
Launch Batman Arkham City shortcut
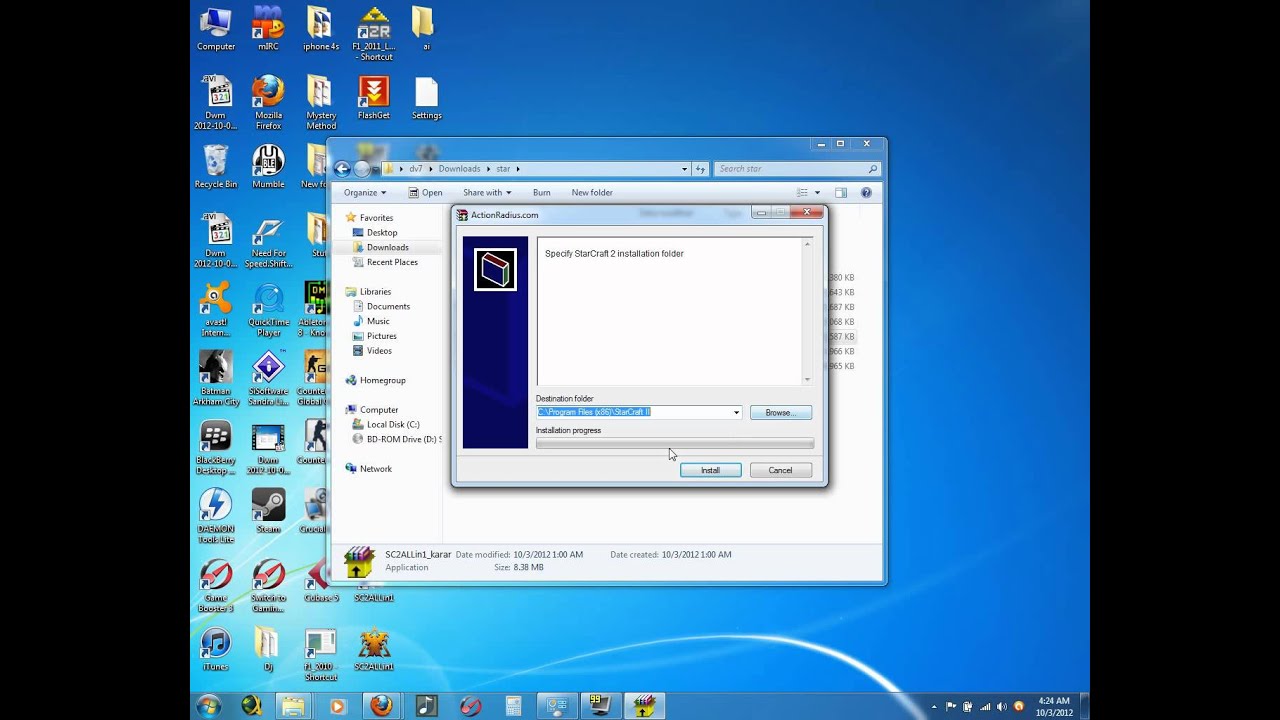(216, 378)
